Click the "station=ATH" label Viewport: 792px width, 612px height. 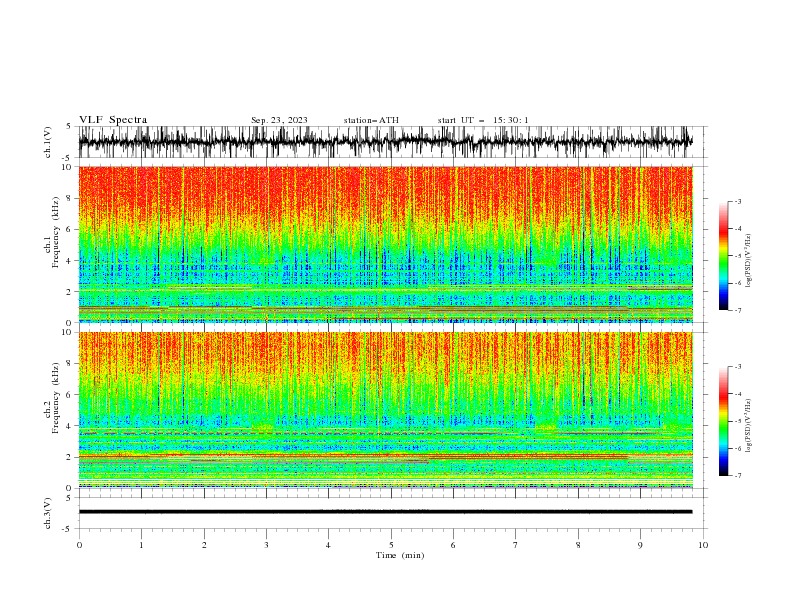(x=371, y=120)
